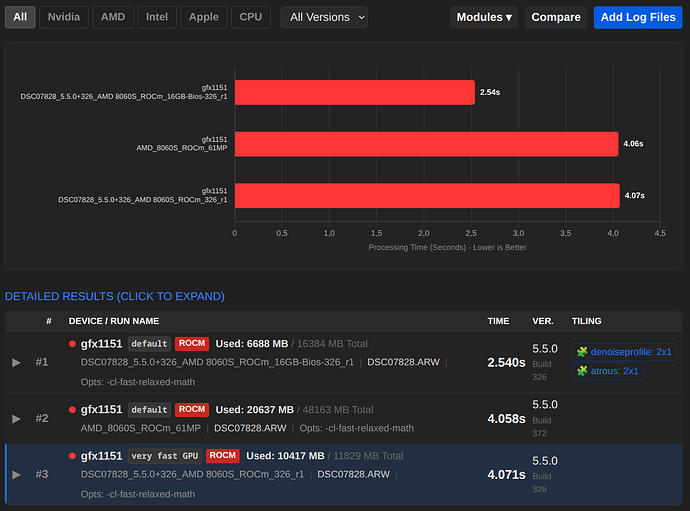Click the Compare button

tap(556, 17)
